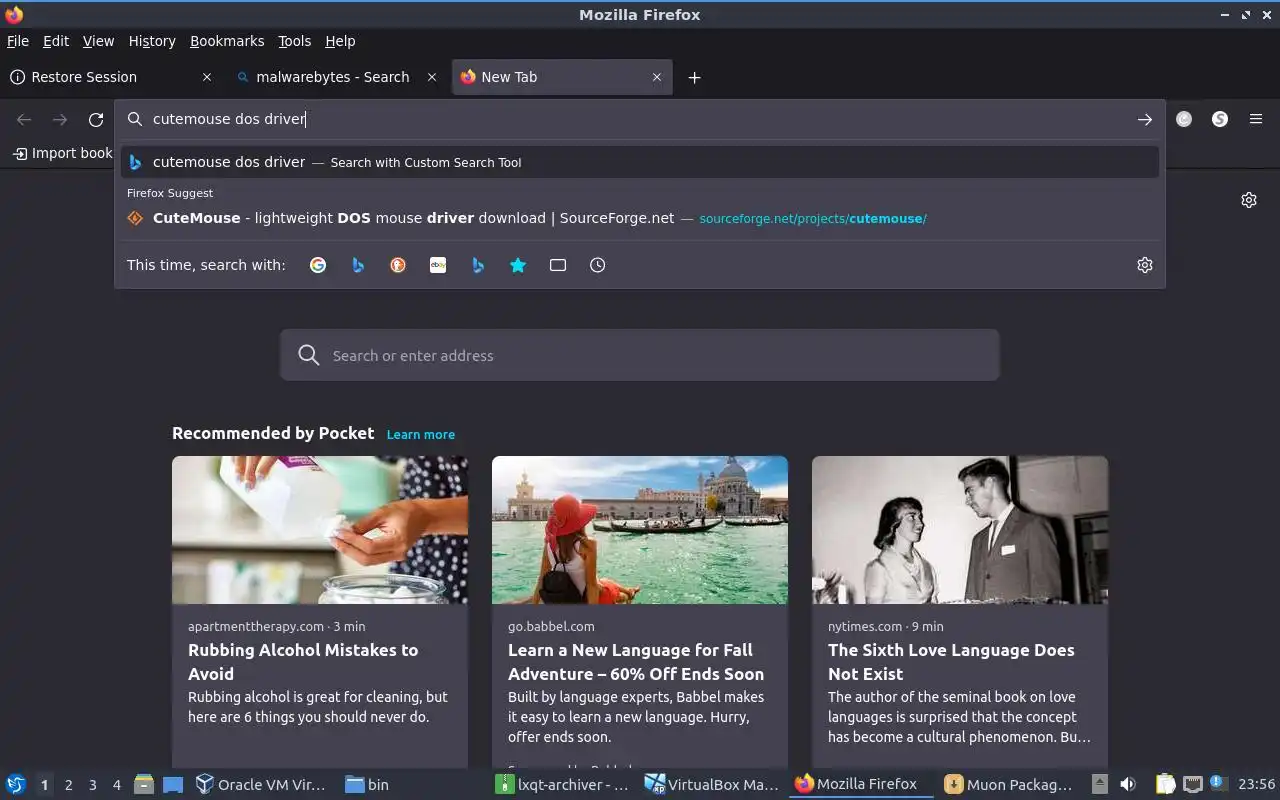
Task: Open the History menu
Action: tap(152, 41)
